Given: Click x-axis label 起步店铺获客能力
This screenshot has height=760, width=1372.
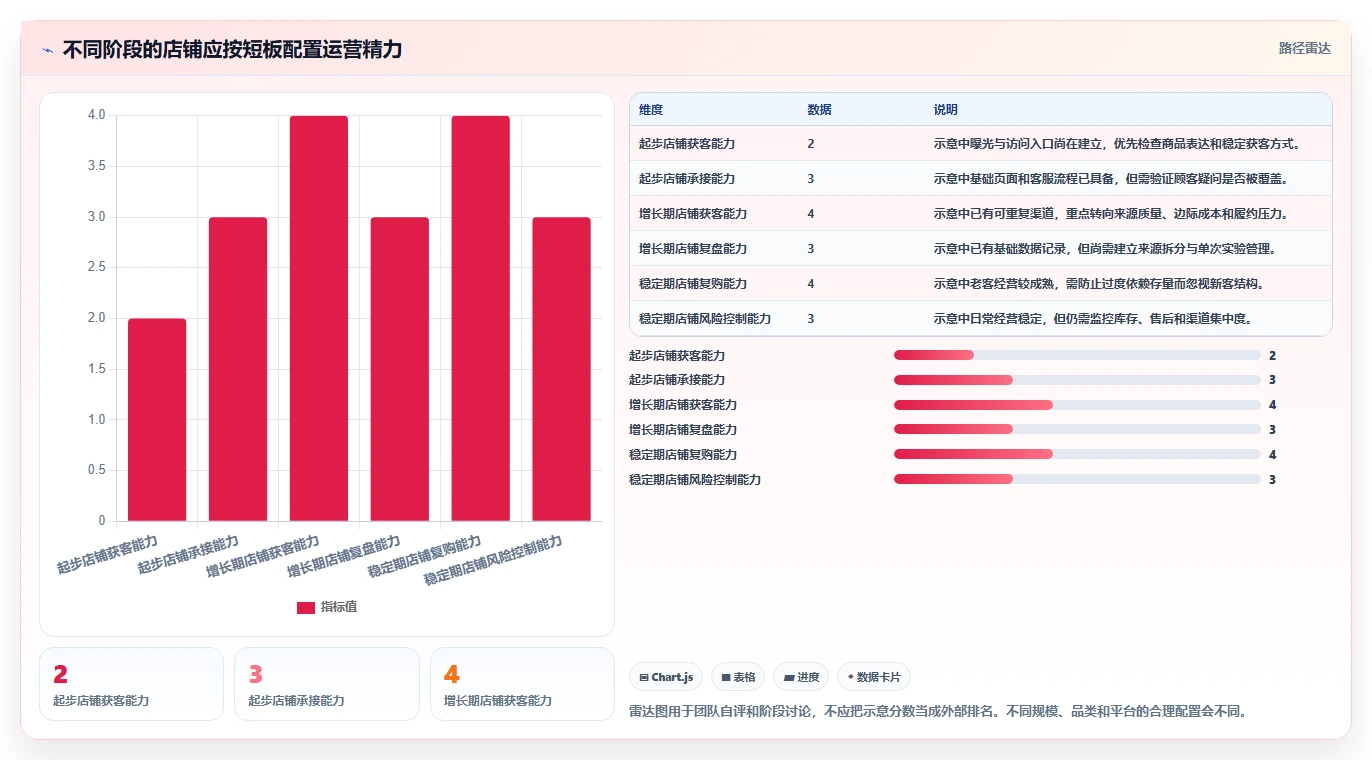Looking at the screenshot, I should [108, 555].
